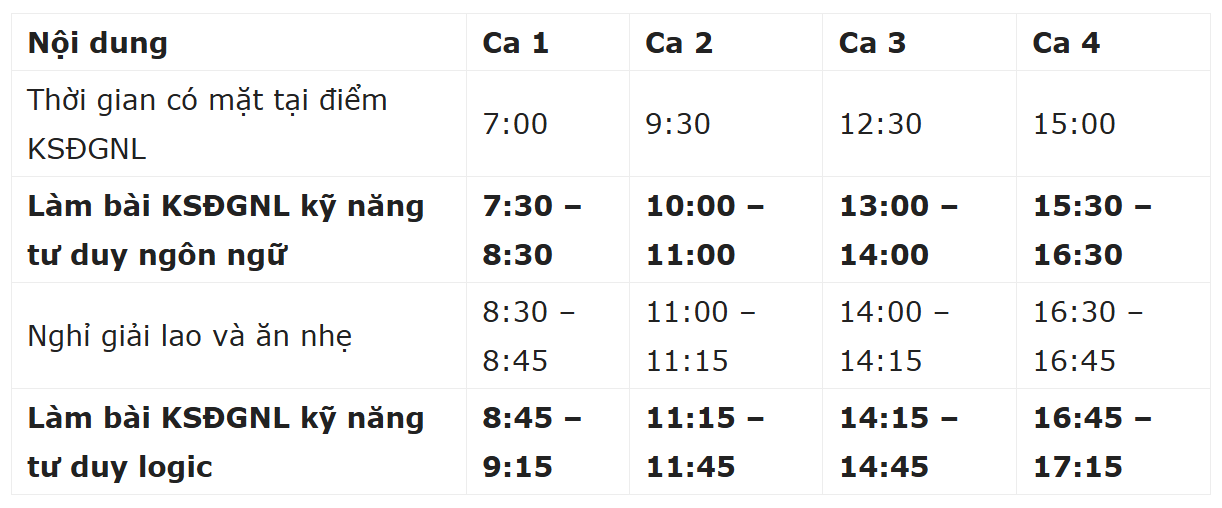The image size is (1222, 508).
Task: Select the "Ca 4" header cell
Action: tap(1066, 44)
